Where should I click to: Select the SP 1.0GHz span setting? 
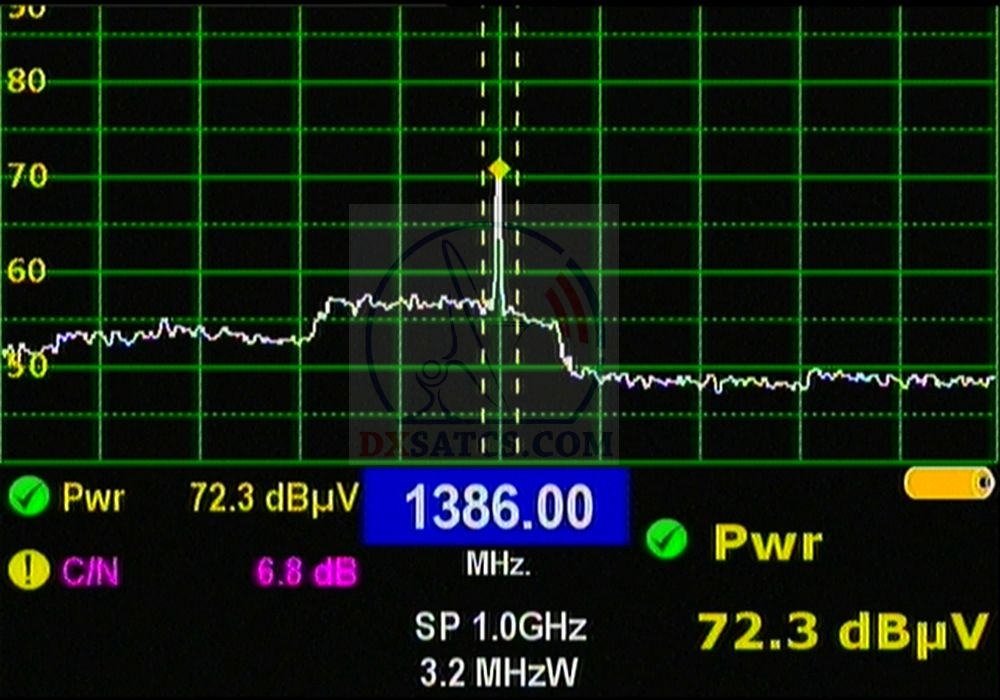[x=501, y=628]
